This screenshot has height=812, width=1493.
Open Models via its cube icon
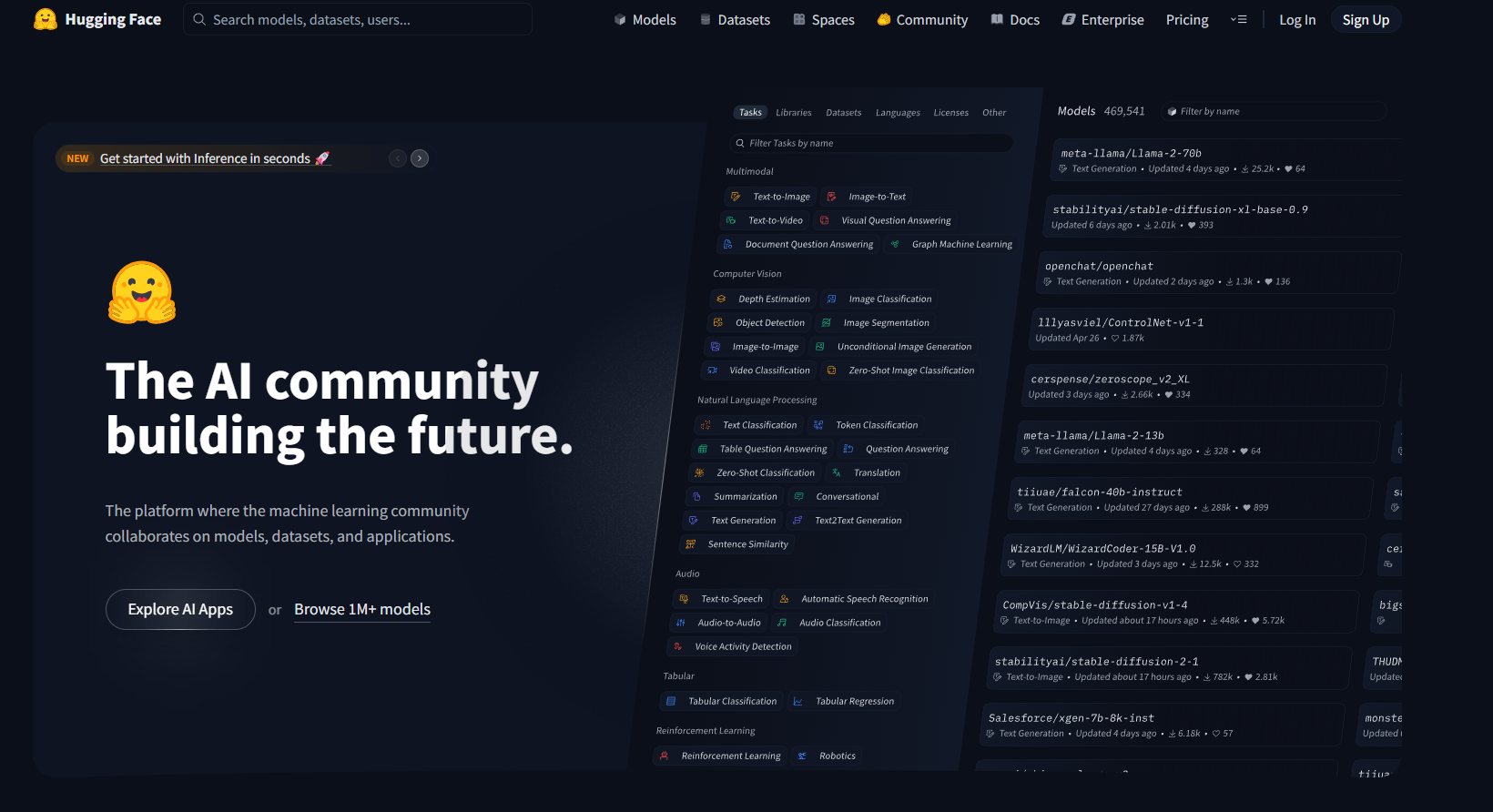620,19
